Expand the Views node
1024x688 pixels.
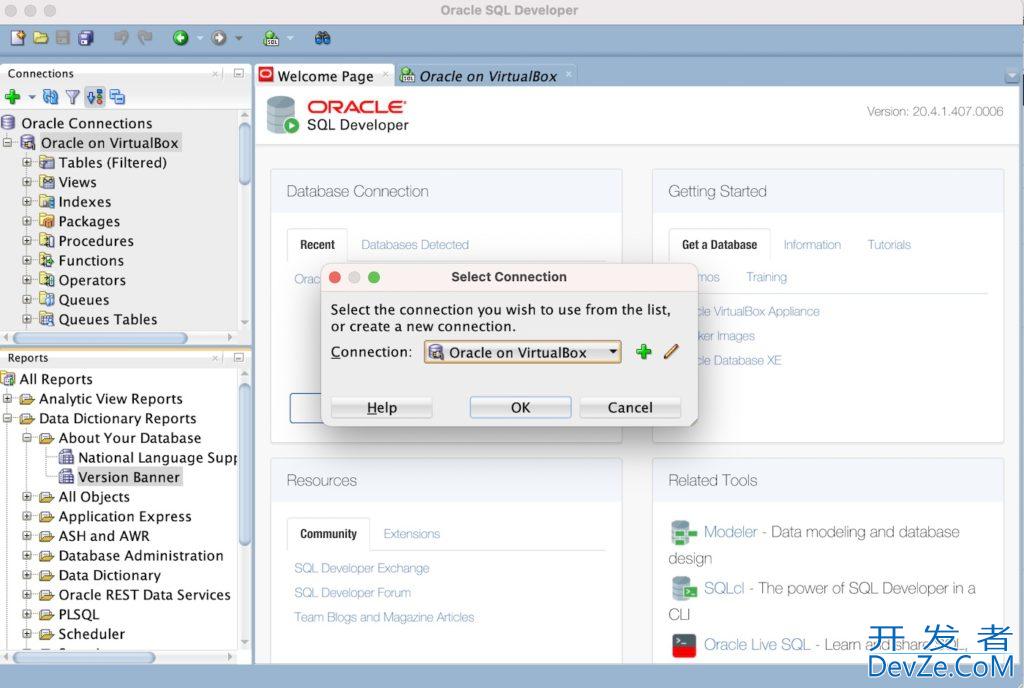coord(27,182)
